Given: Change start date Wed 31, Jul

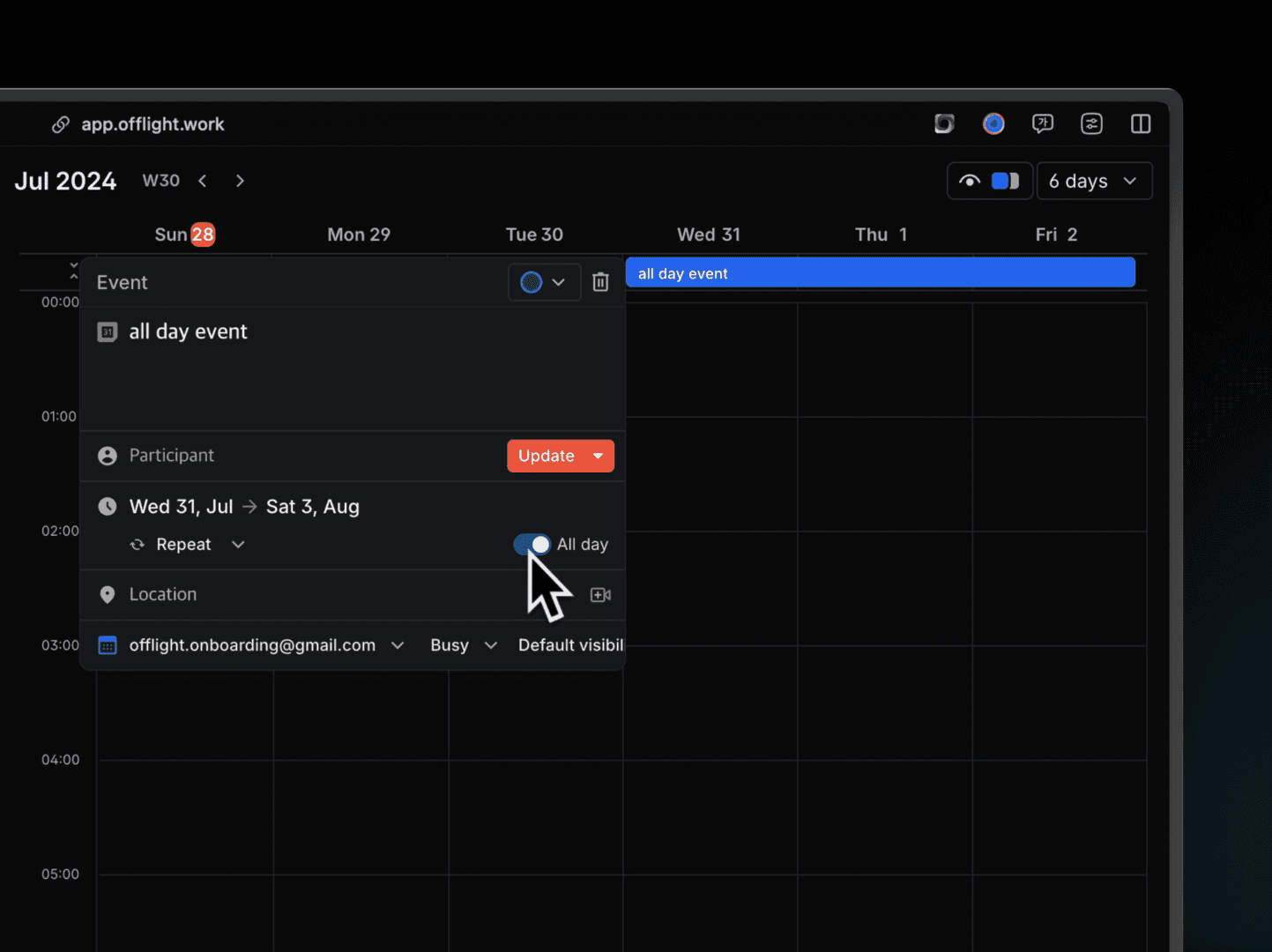Looking at the screenshot, I should coord(182,507).
